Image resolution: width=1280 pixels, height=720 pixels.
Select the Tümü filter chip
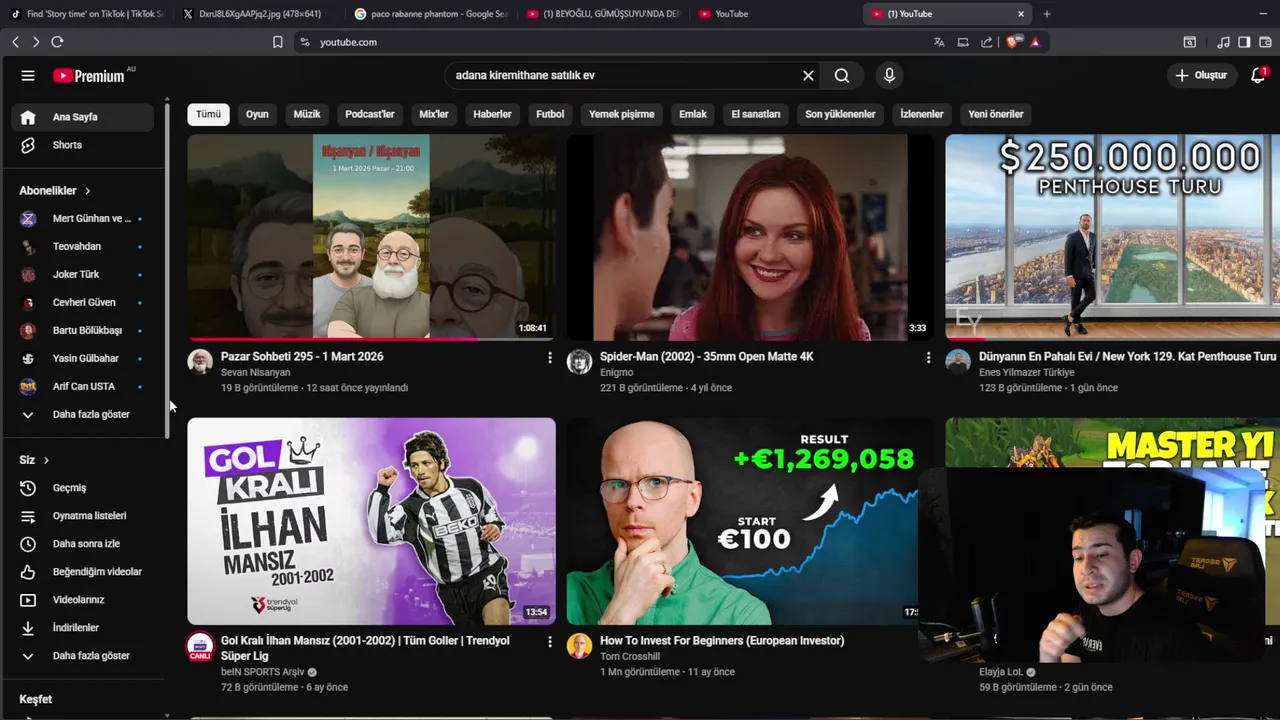pyautogui.click(x=208, y=114)
